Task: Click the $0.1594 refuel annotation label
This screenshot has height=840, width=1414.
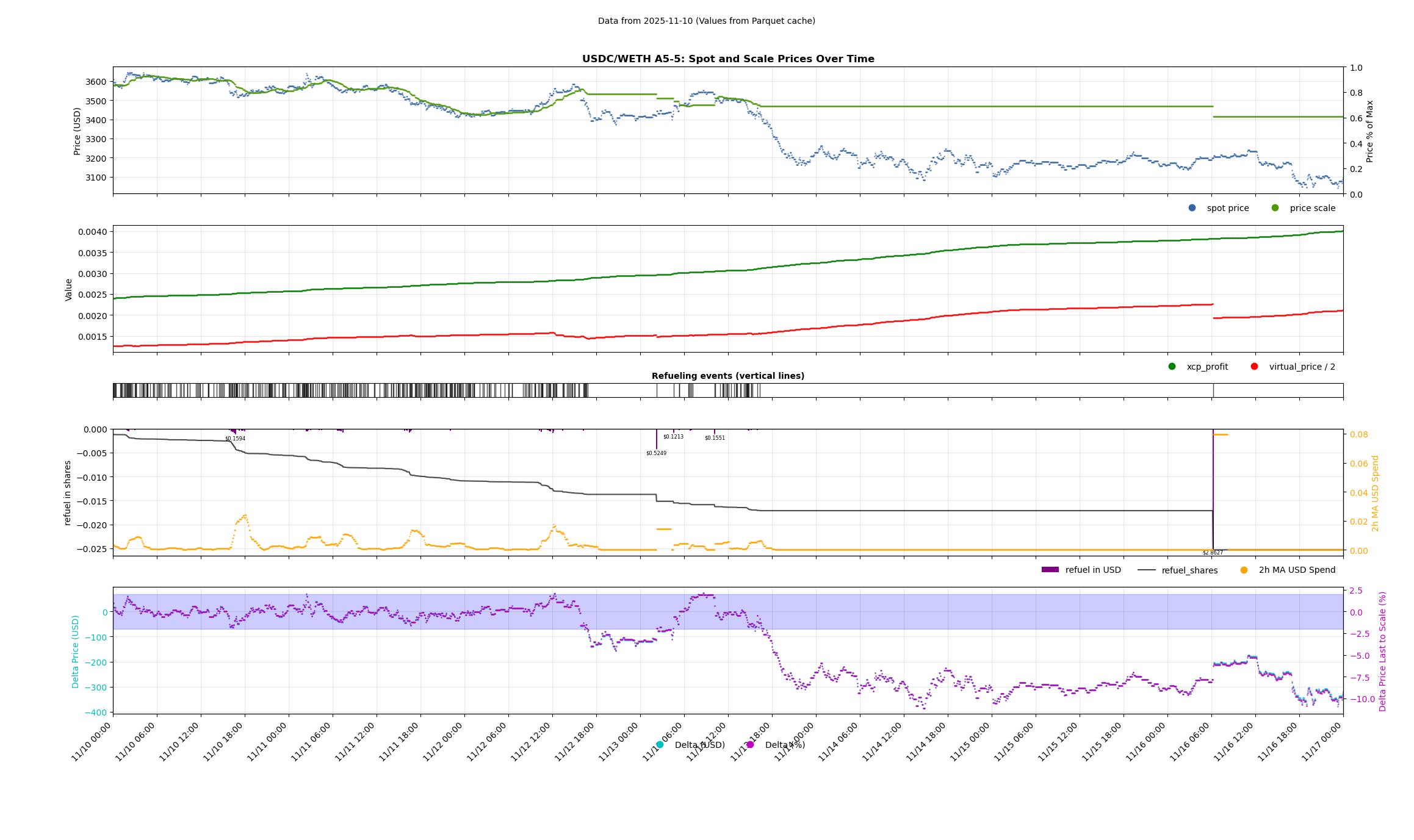Action: (x=235, y=439)
